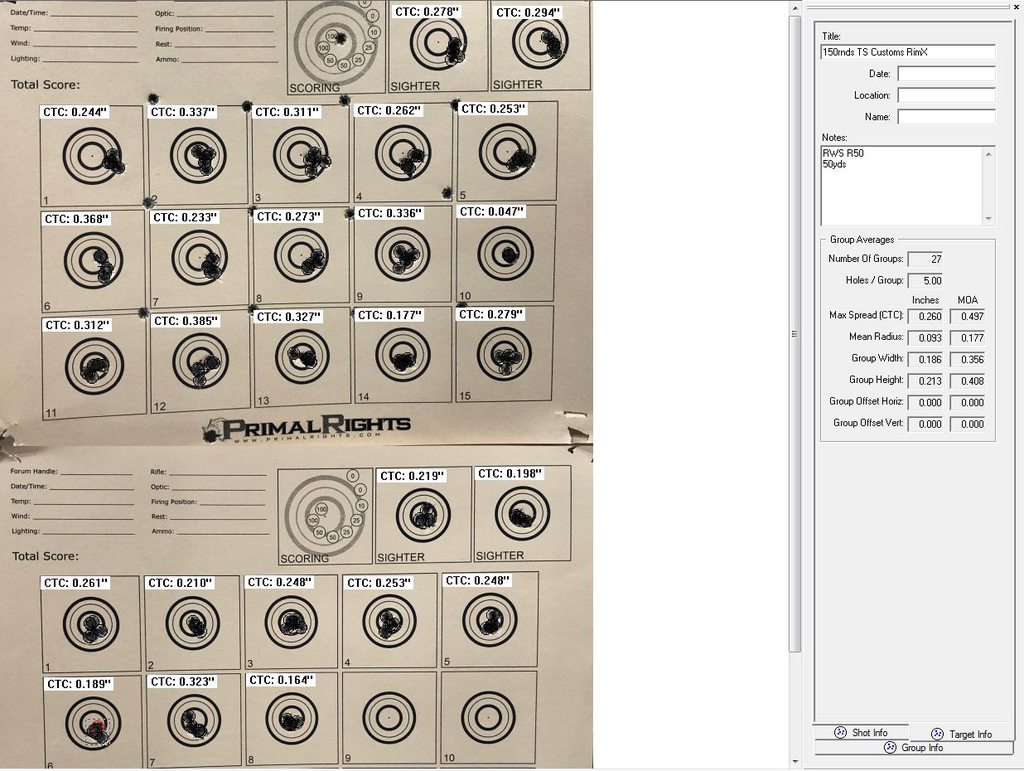Click inside the Notes text area
The height and width of the screenshot is (771, 1024).
[901, 186]
